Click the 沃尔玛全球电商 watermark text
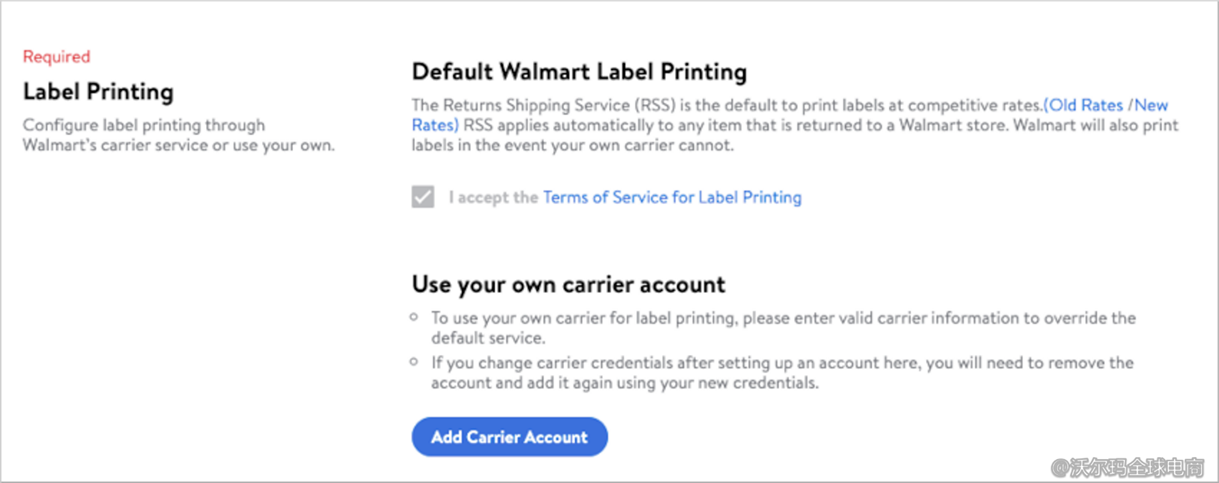1219x483 pixels. pyautogui.click(x=1139, y=466)
